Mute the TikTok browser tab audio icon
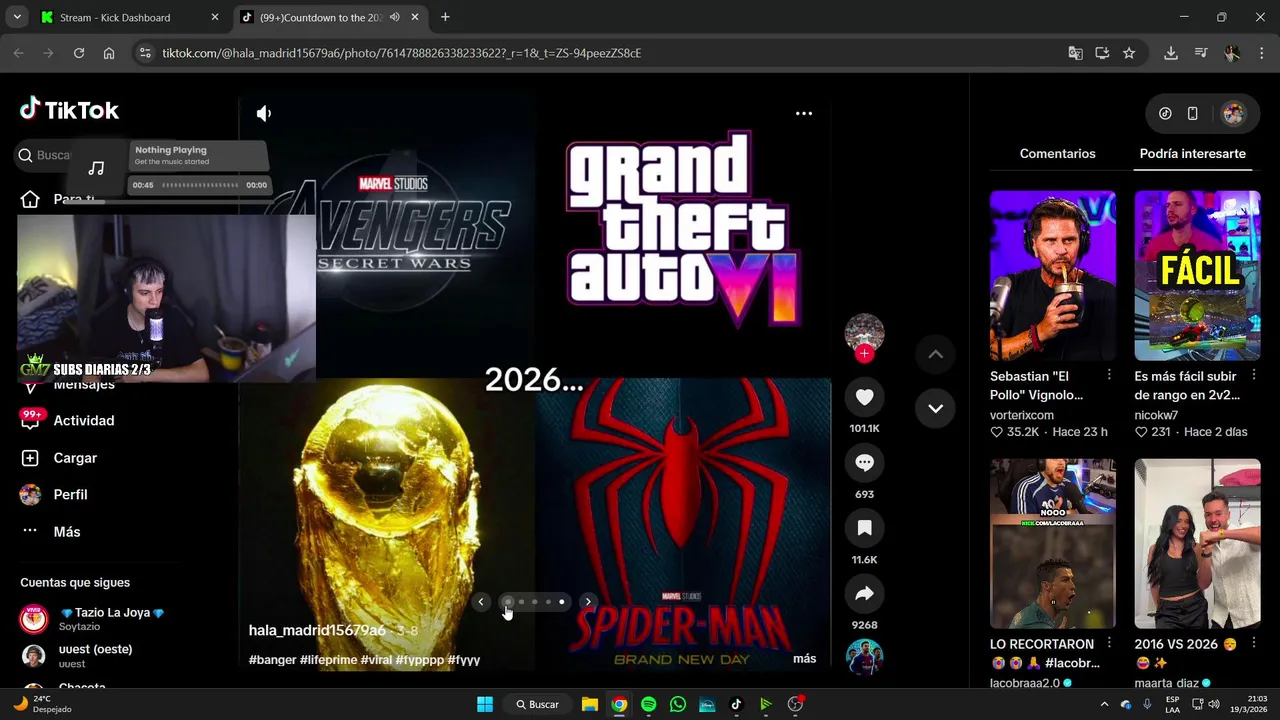1280x720 pixels. coord(394,17)
